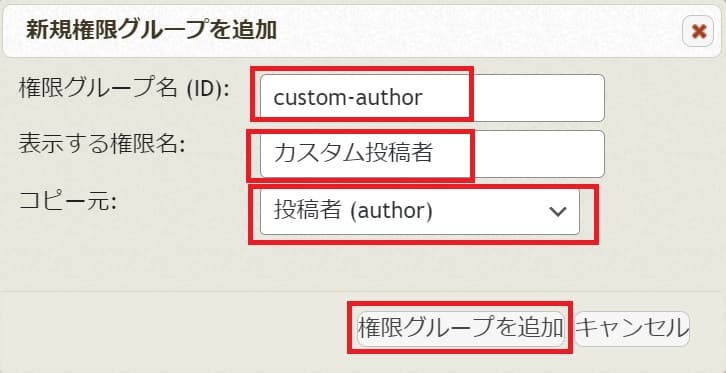Click the コピー元: label
Screen dimensions: 726x373
click(68, 202)
